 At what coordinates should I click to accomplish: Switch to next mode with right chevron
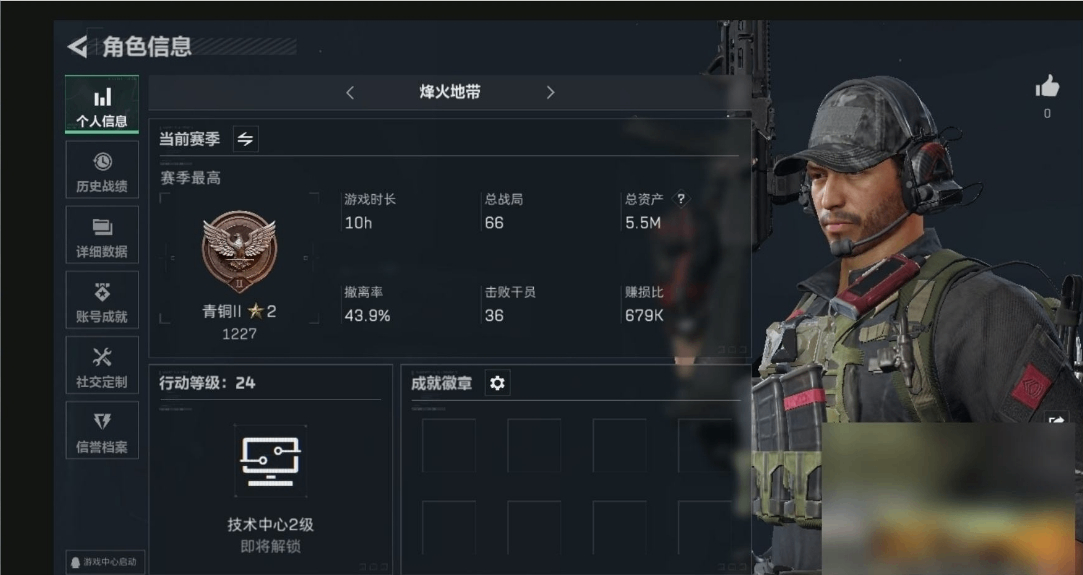(x=550, y=92)
